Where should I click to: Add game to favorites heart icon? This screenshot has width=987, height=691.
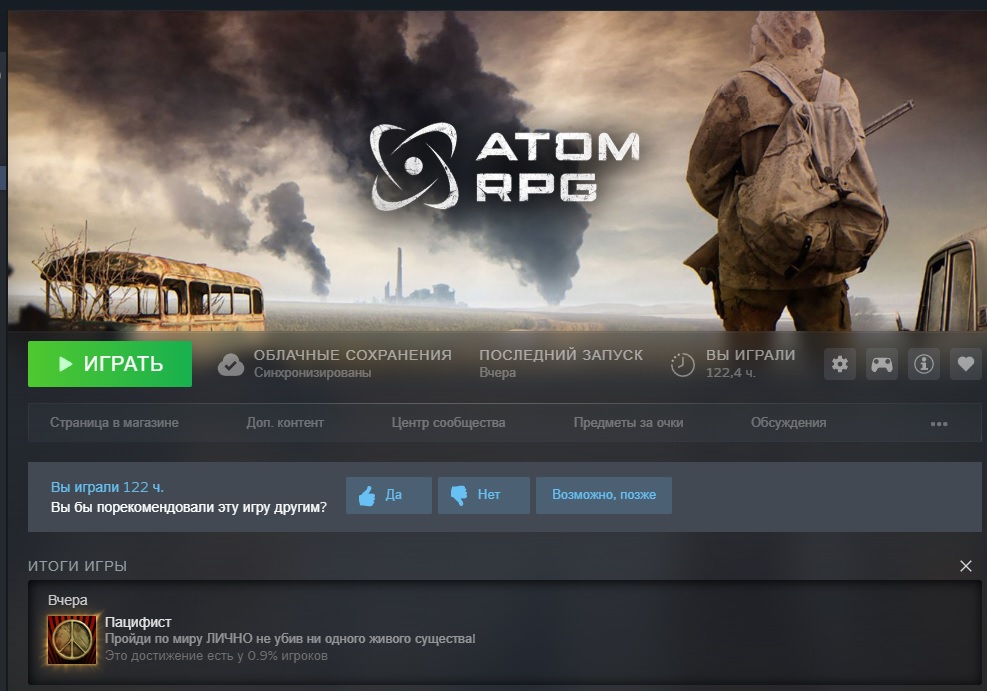coord(966,364)
